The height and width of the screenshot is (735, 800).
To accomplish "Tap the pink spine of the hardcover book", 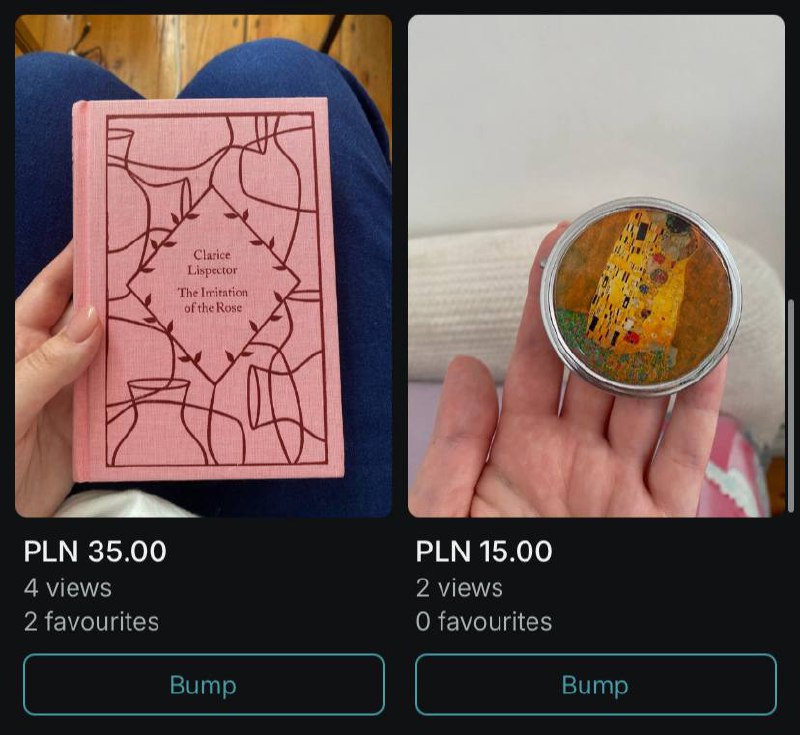I will [81, 291].
